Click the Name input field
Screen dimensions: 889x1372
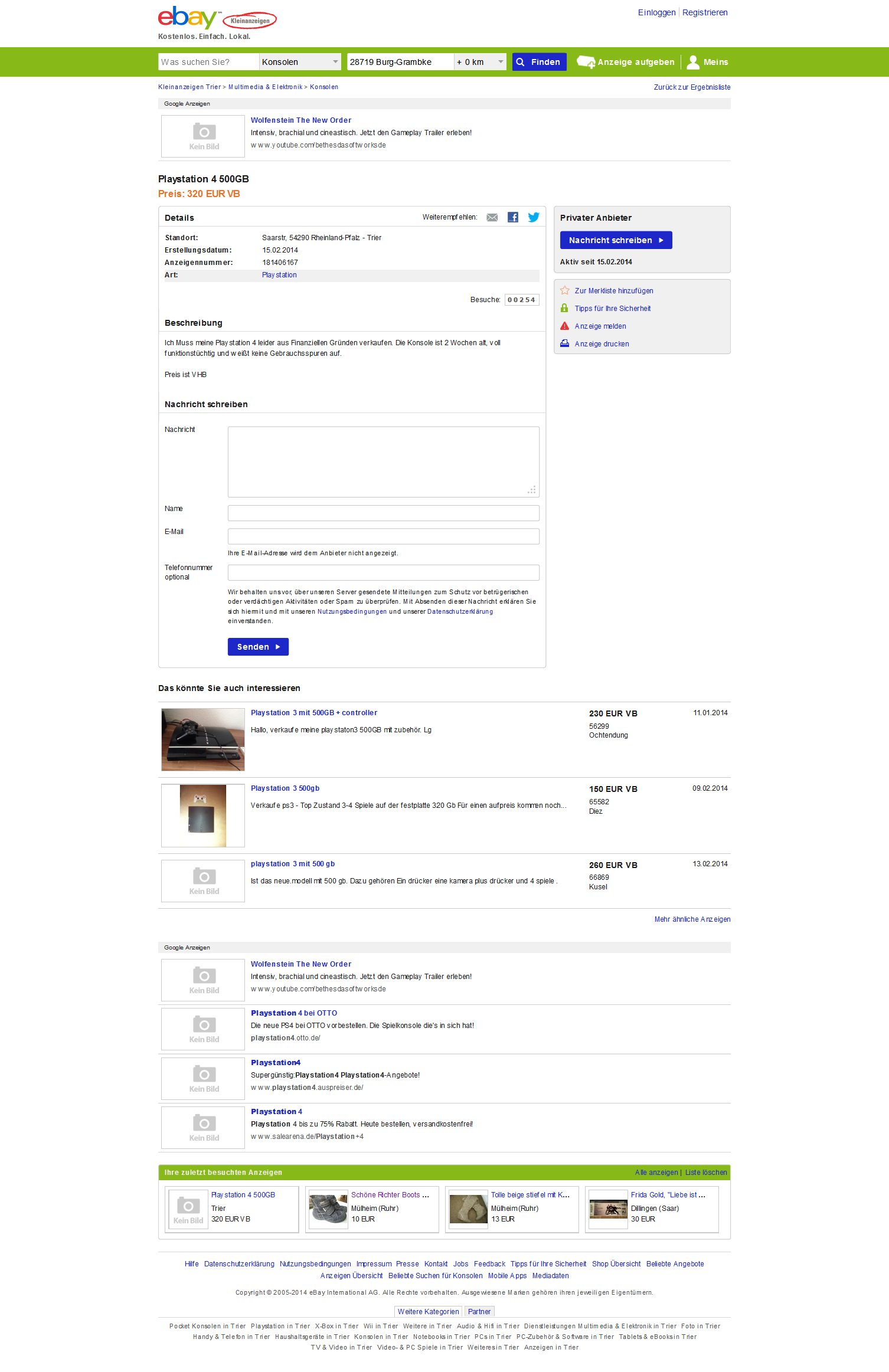[x=383, y=513]
